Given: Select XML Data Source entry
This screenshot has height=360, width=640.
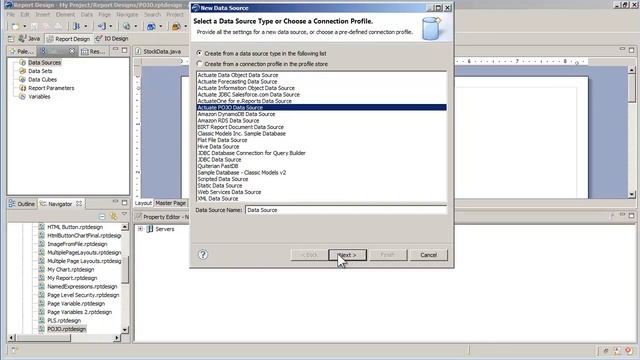Looking at the screenshot, I should [321, 198].
